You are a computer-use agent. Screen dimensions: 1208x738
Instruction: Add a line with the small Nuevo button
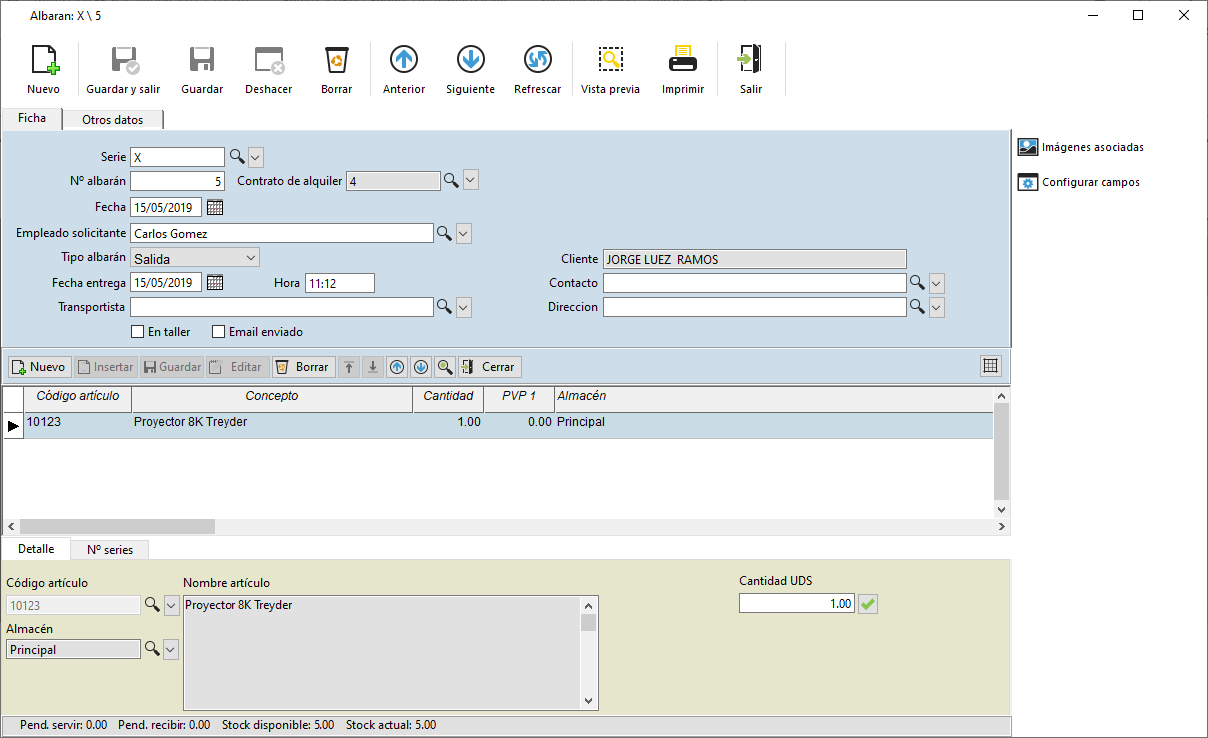pyautogui.click(x=39, y=367)
